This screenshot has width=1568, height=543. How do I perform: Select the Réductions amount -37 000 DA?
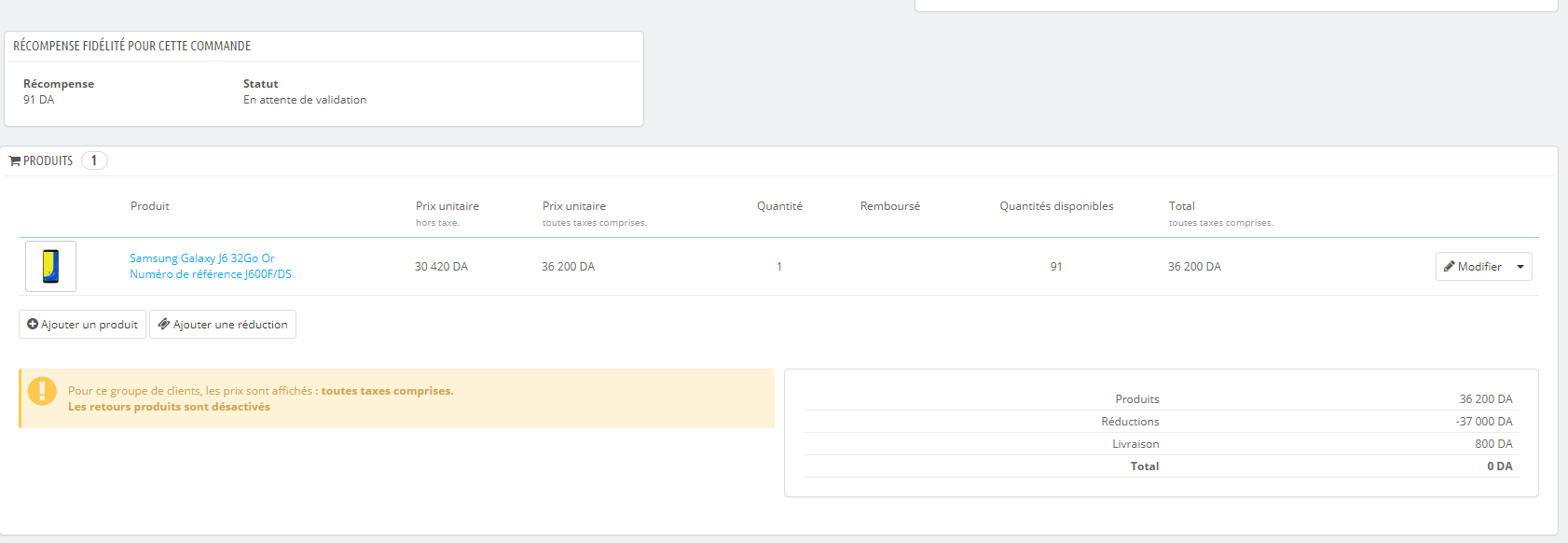pyautogui.click(x=1484, y=422)
